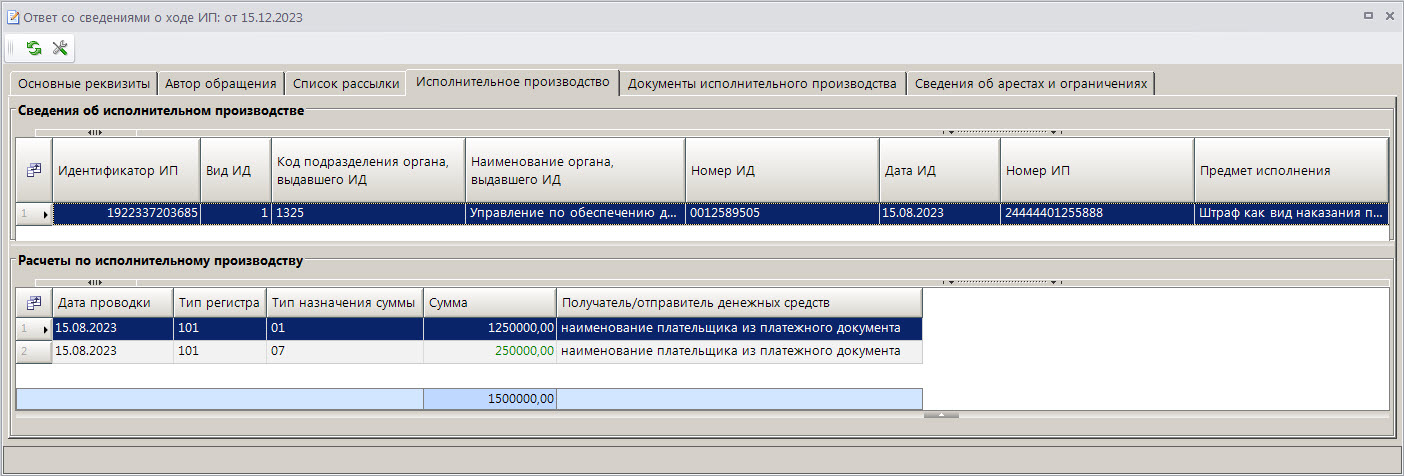
Task: Sort by Дата ИД column header
Action: point(939,171)
